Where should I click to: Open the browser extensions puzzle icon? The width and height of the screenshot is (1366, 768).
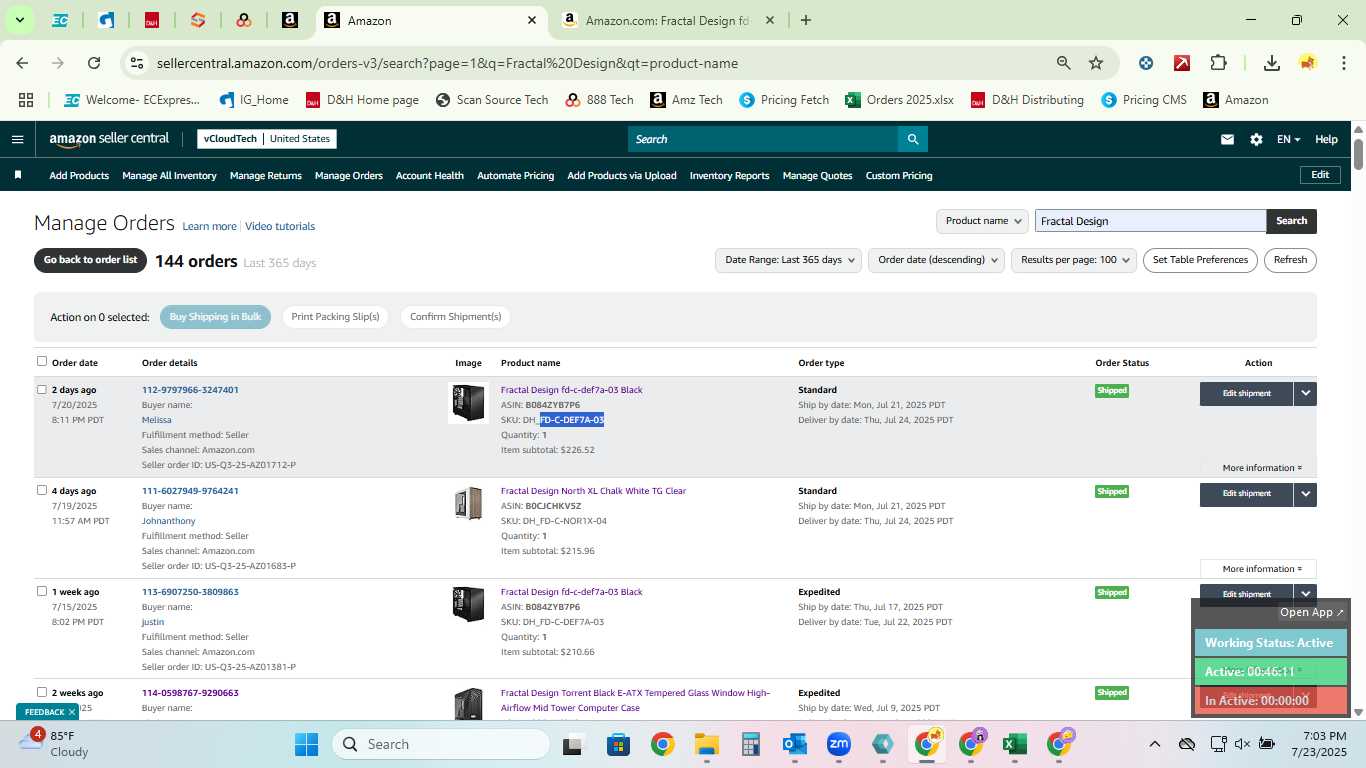(1218, 63)
